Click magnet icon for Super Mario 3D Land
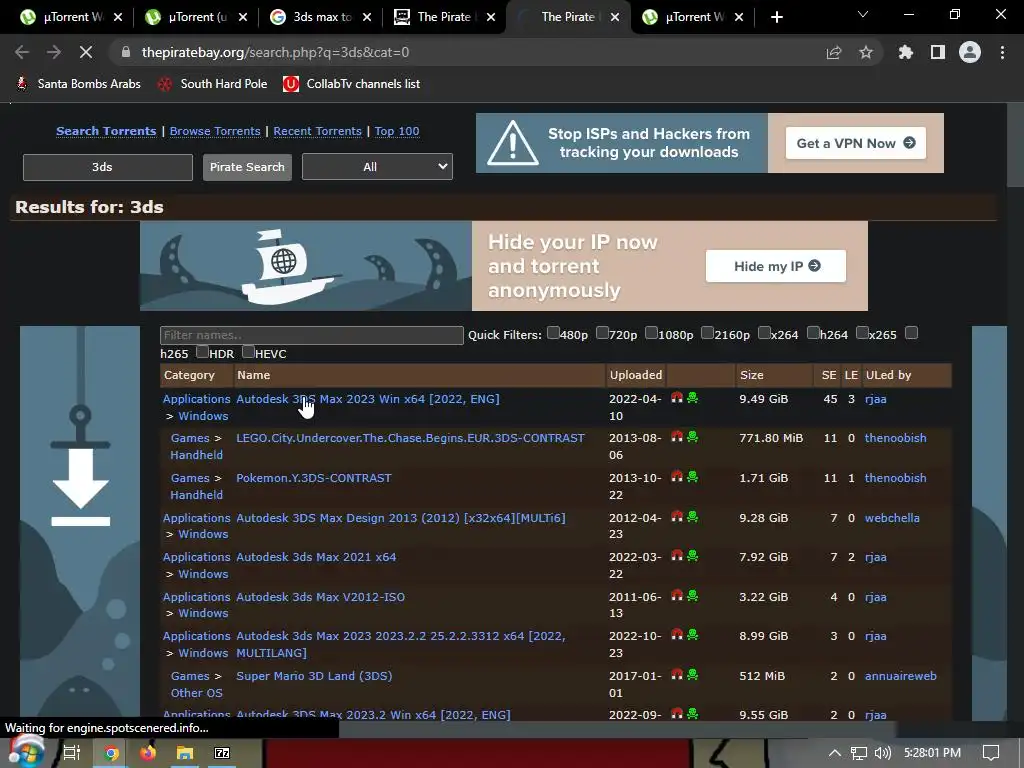The height and width of the screenshot is (768, 1024). 677,675
